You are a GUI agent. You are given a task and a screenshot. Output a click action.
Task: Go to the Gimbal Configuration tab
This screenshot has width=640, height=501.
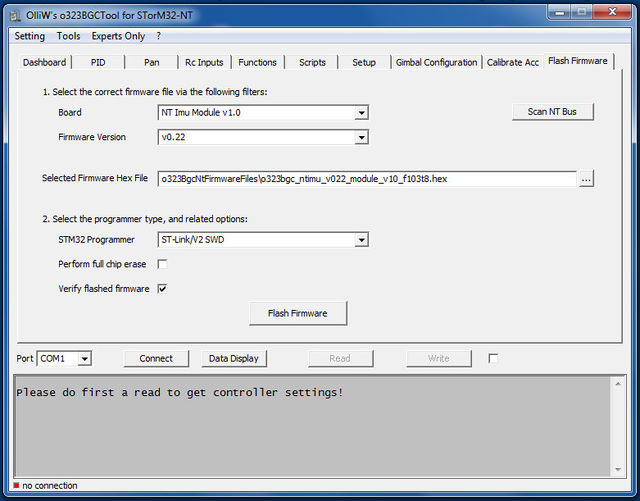click(x=436, y=62)
